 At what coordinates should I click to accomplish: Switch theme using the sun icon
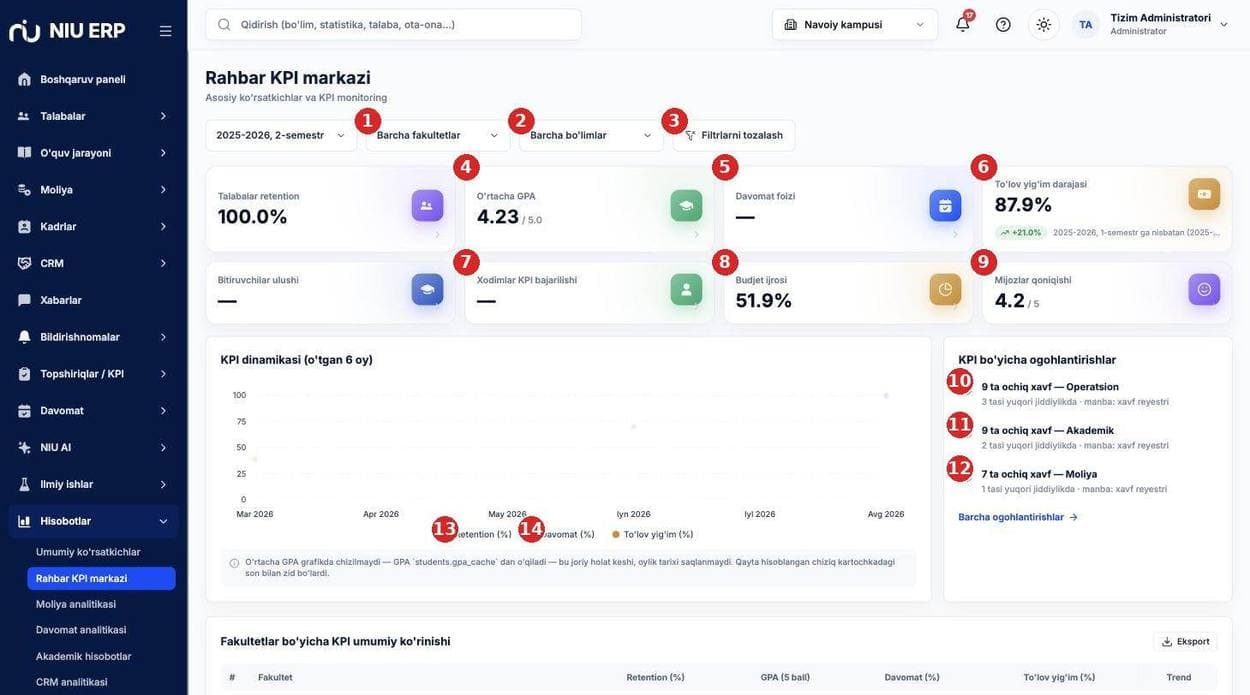point(1044,24)
